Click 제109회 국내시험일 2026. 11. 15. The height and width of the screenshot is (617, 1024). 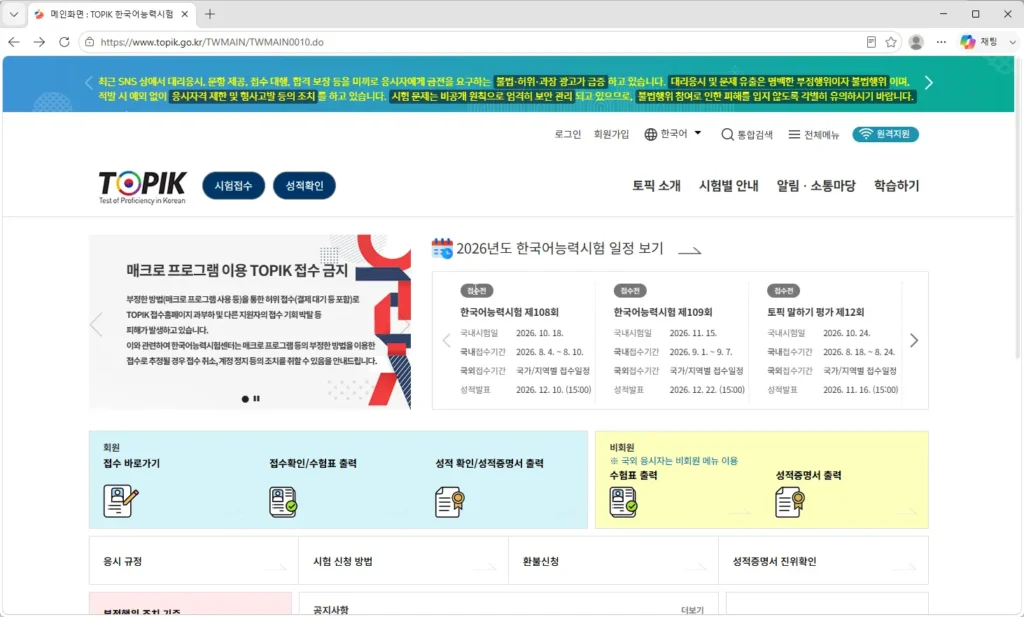pyautogui.click(x=693, y=333)
